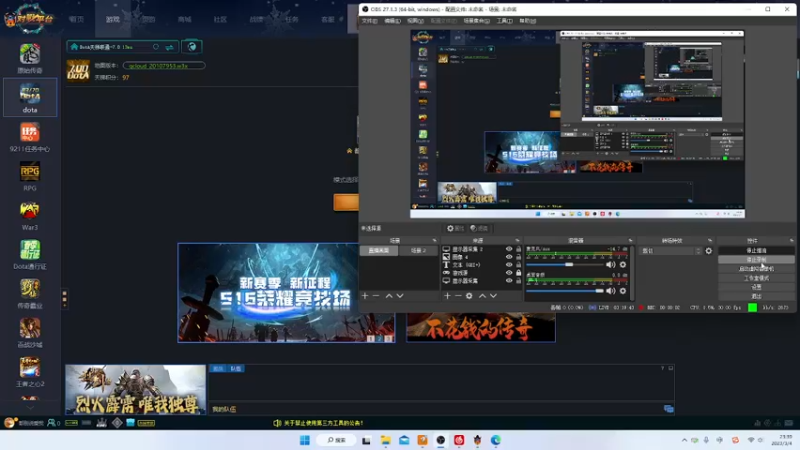Toggle visibility of the 文本 (GDI+) source
The width and height of the screenshot is (800, 450).
[x=509, y=265]
